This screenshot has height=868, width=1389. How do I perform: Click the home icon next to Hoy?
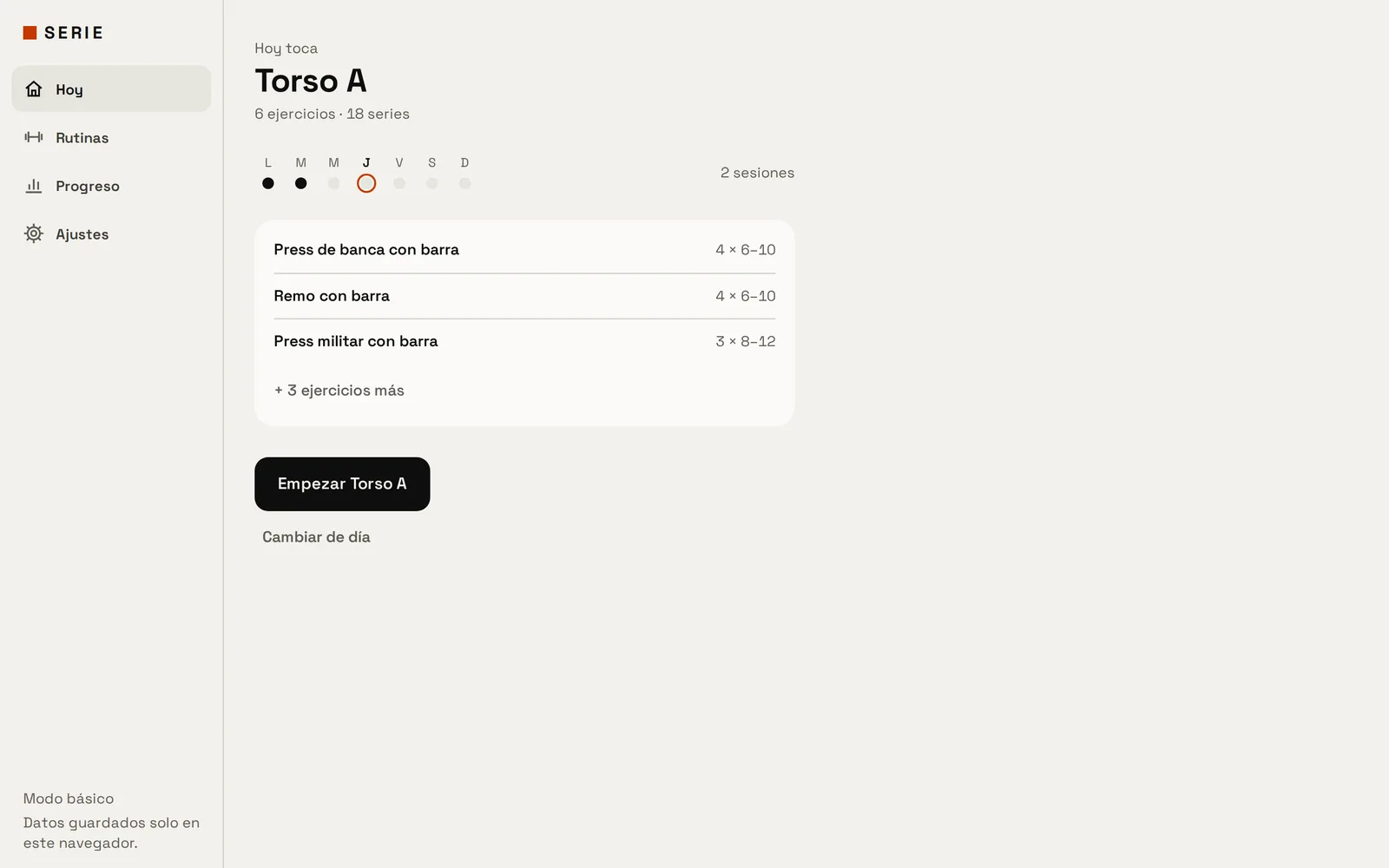(x=34, y=89)
